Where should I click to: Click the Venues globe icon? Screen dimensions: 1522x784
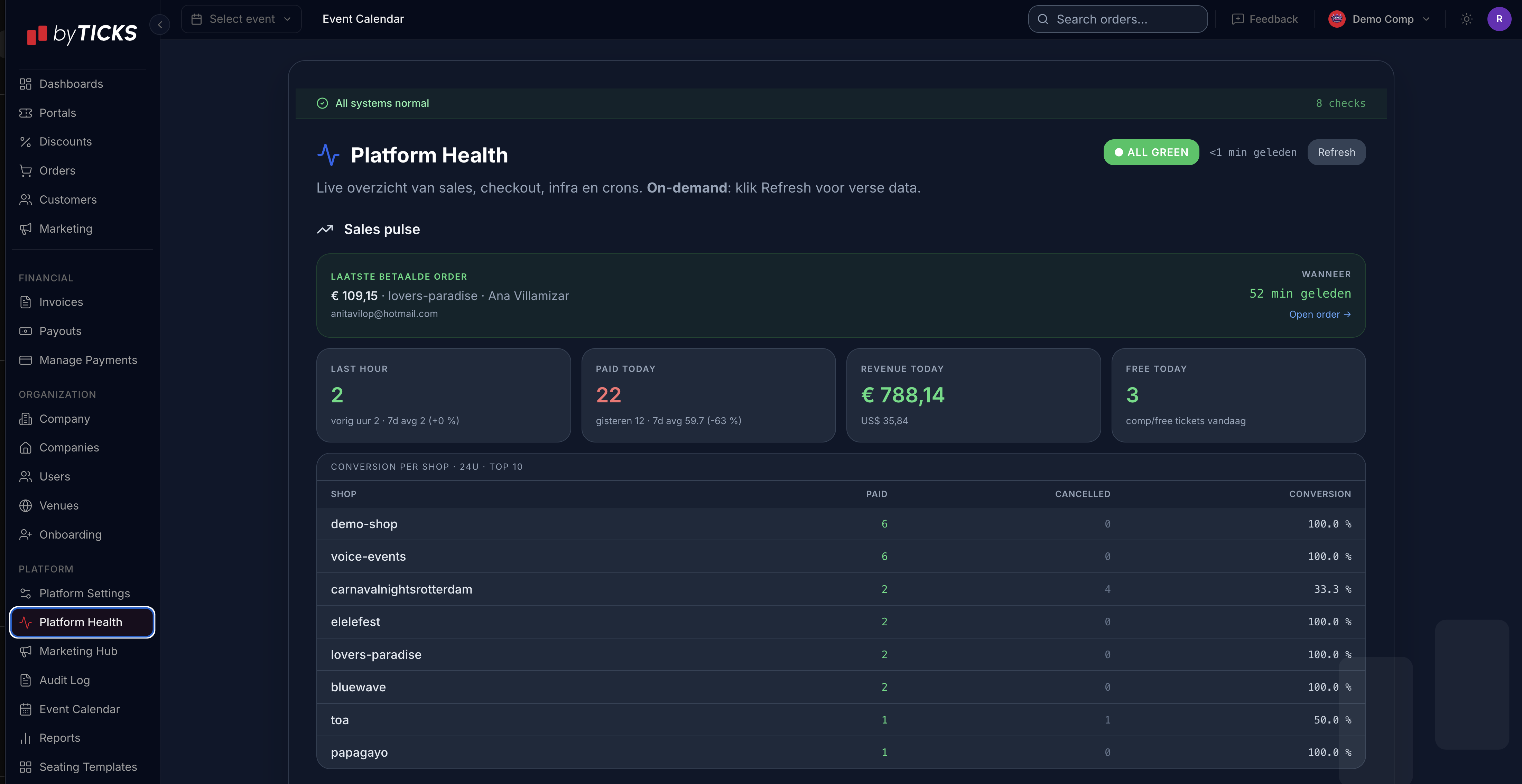point(25,506)
